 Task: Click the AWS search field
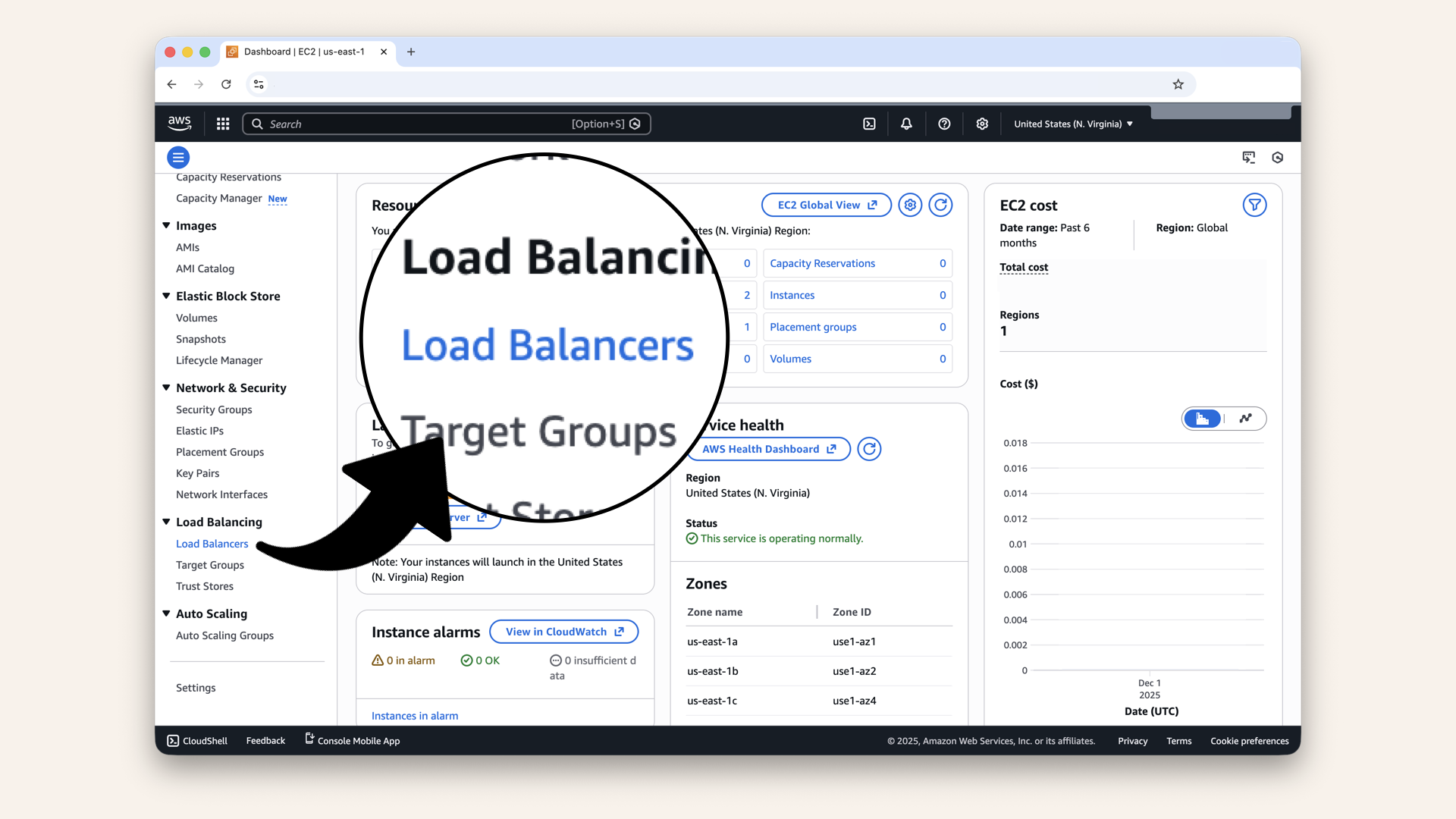(447, 124)
